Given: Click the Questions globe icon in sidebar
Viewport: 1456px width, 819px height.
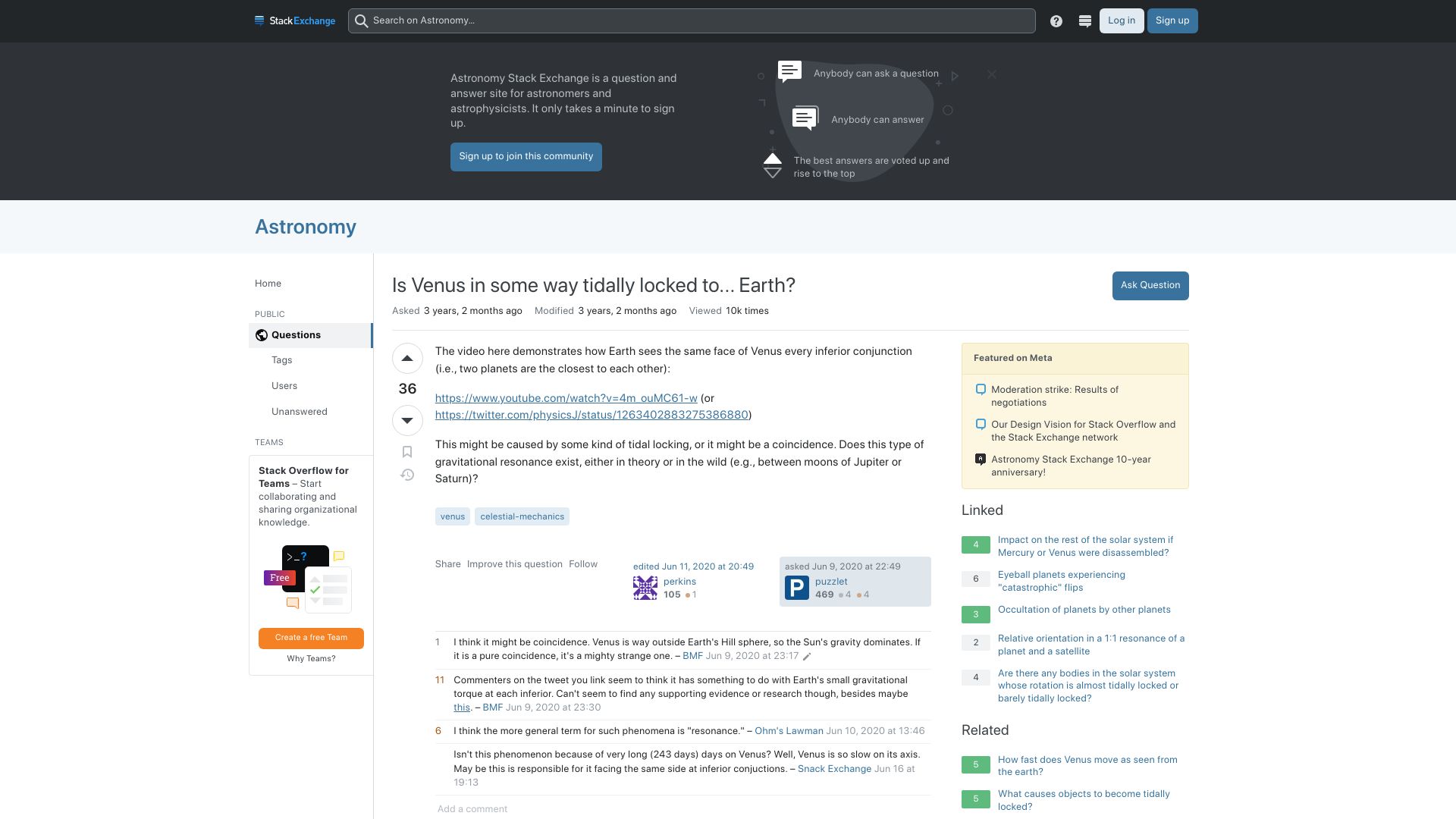Looking at the screenshot, I should [x=262, y=335].
